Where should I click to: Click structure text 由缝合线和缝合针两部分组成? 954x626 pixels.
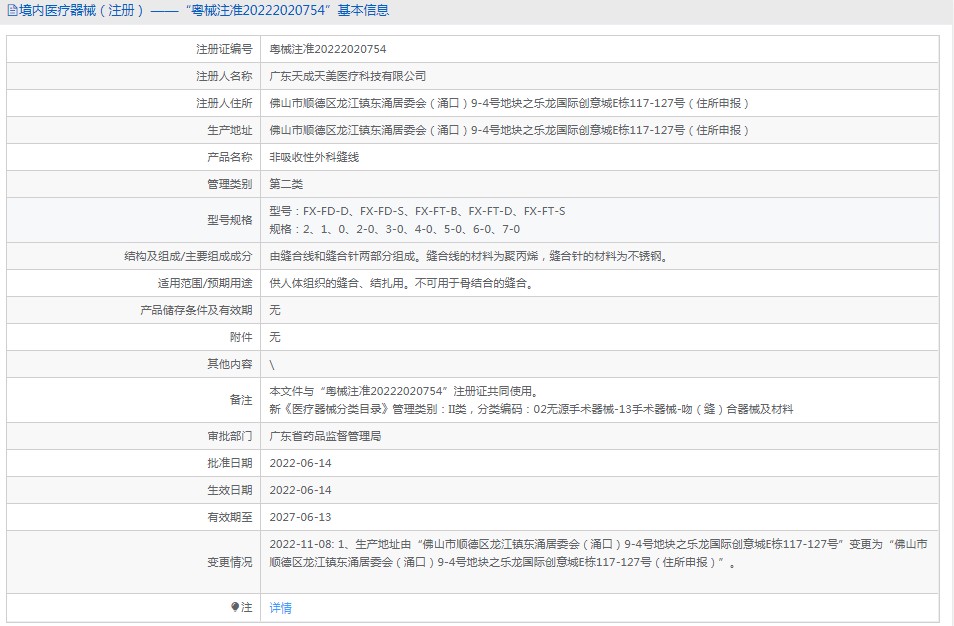click(x=469, y=256)
